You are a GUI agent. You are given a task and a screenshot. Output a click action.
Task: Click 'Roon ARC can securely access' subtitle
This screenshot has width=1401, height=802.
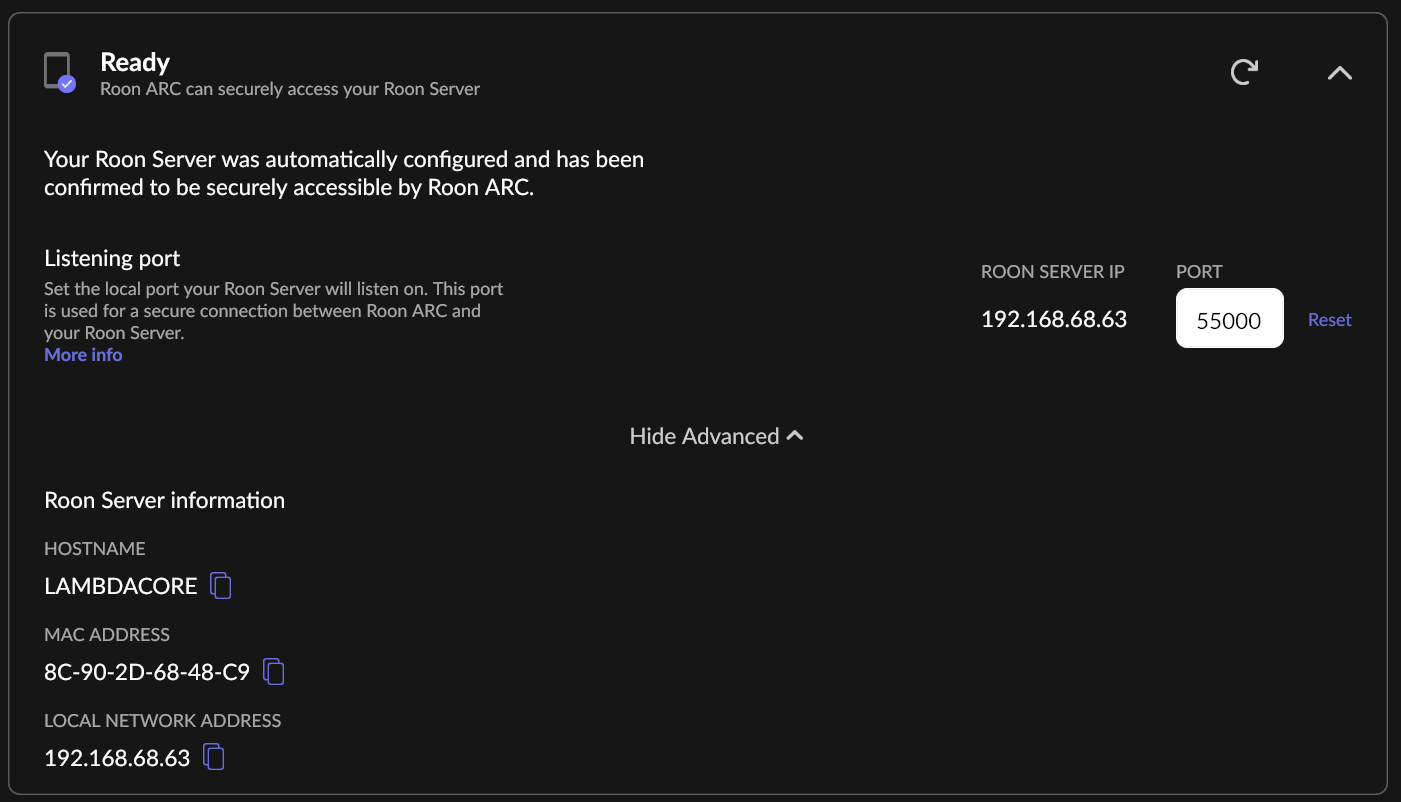[x=290, y=89]
